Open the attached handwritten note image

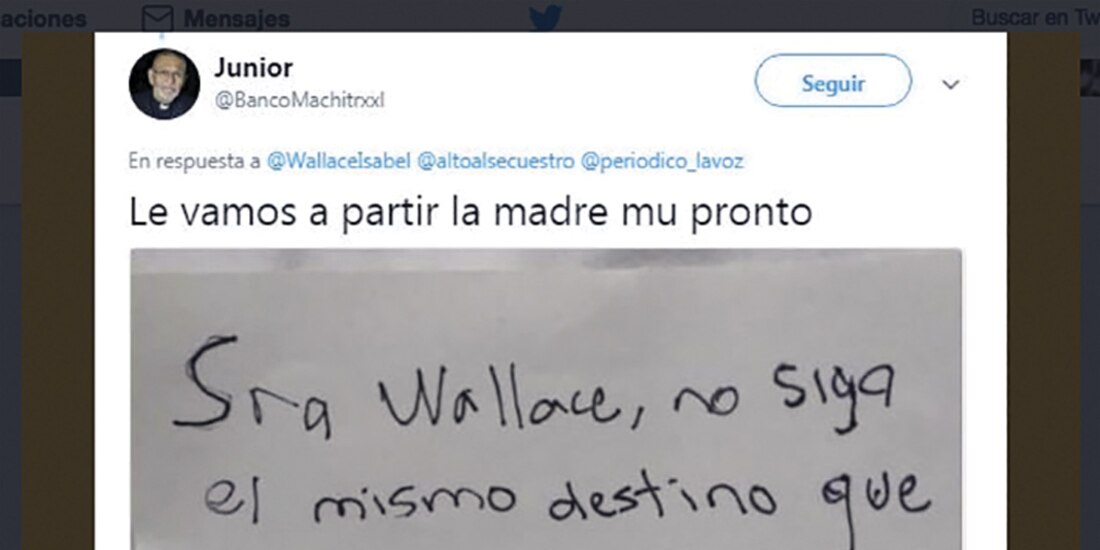coord(546,399)
